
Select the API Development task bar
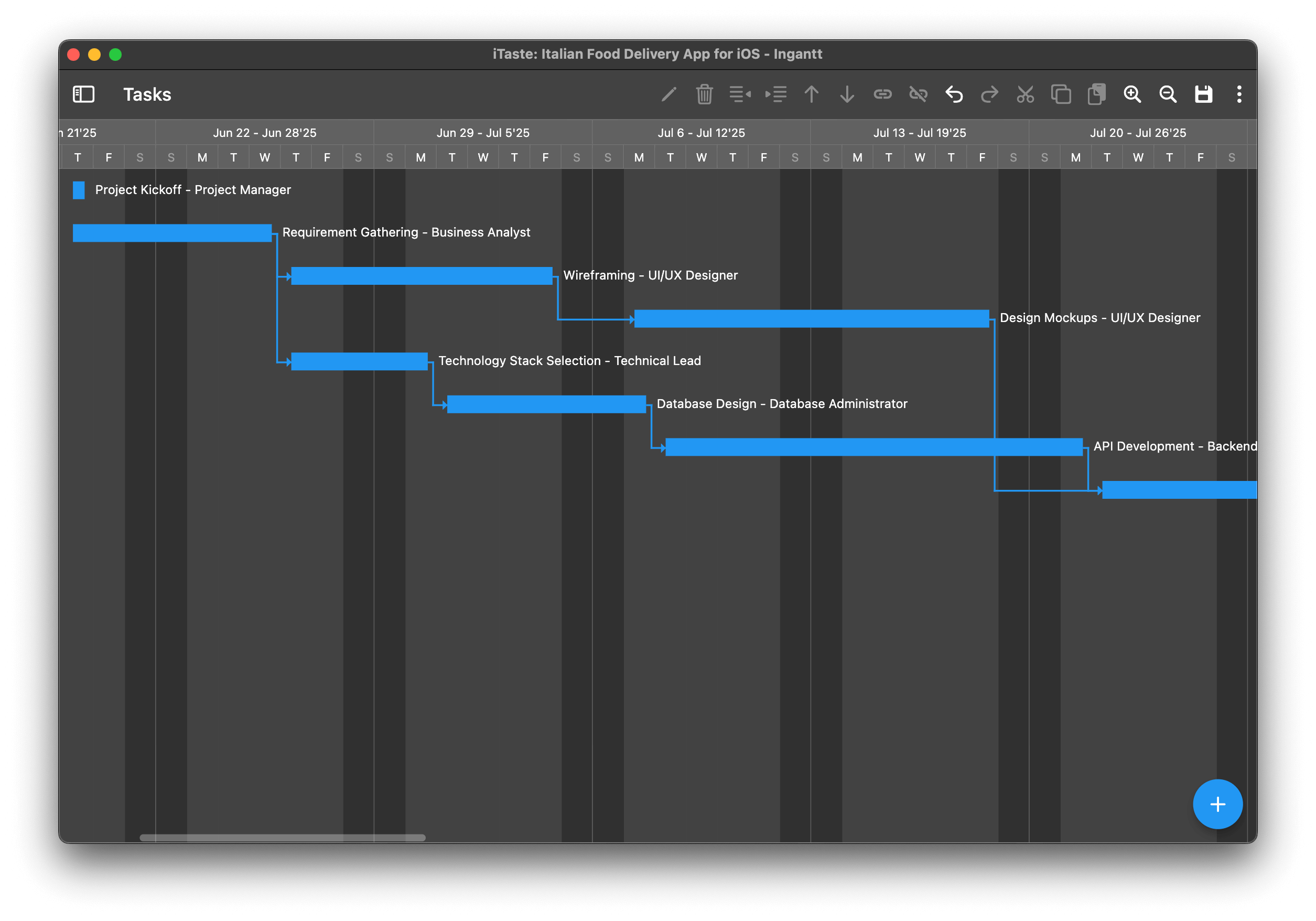[x=874, y=447]
